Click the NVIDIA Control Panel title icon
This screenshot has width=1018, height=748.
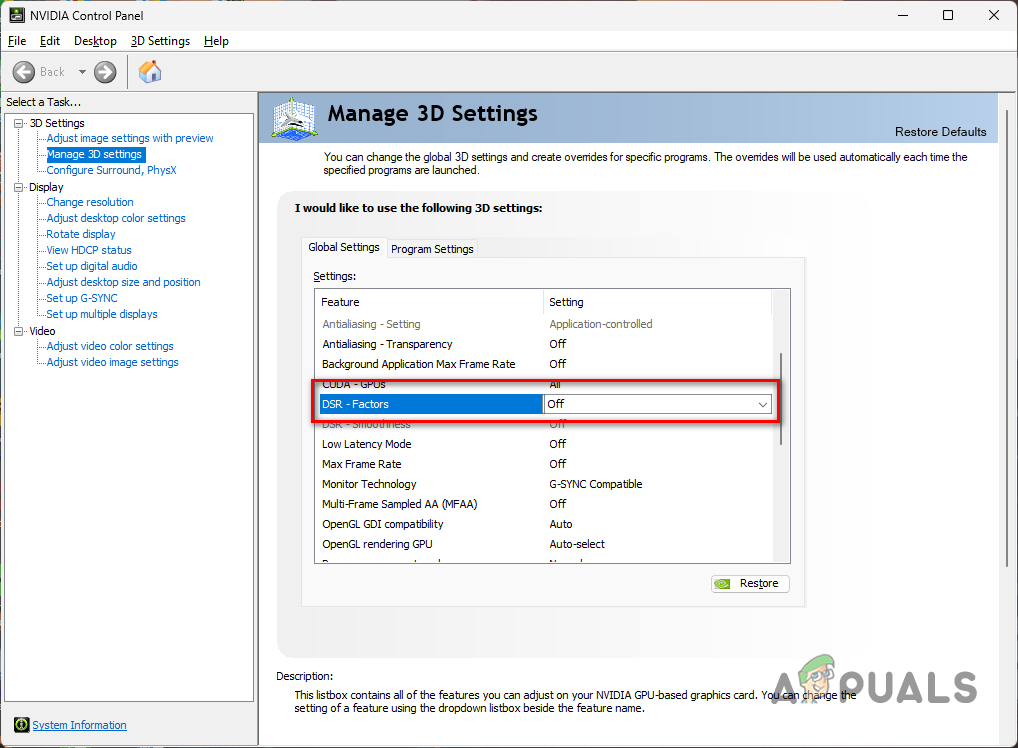pos(17,15)
